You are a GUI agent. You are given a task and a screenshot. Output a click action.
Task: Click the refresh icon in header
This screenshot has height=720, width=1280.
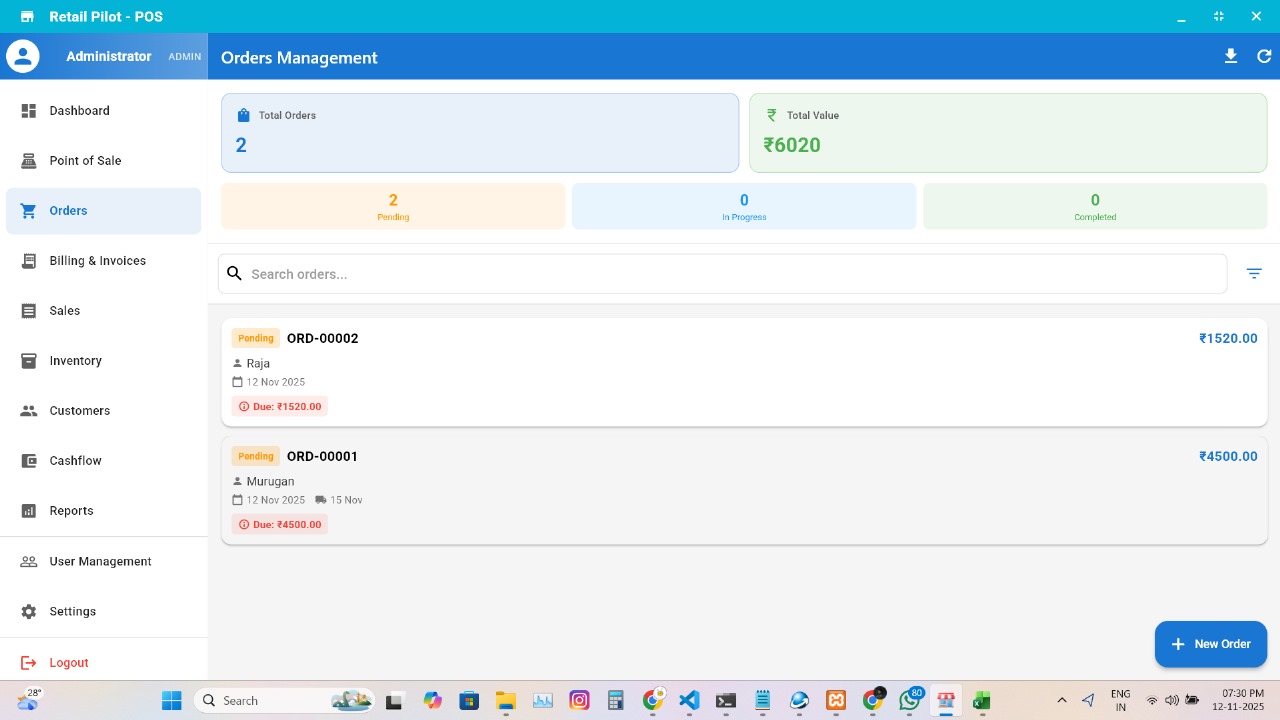[x=1264, y=57]
